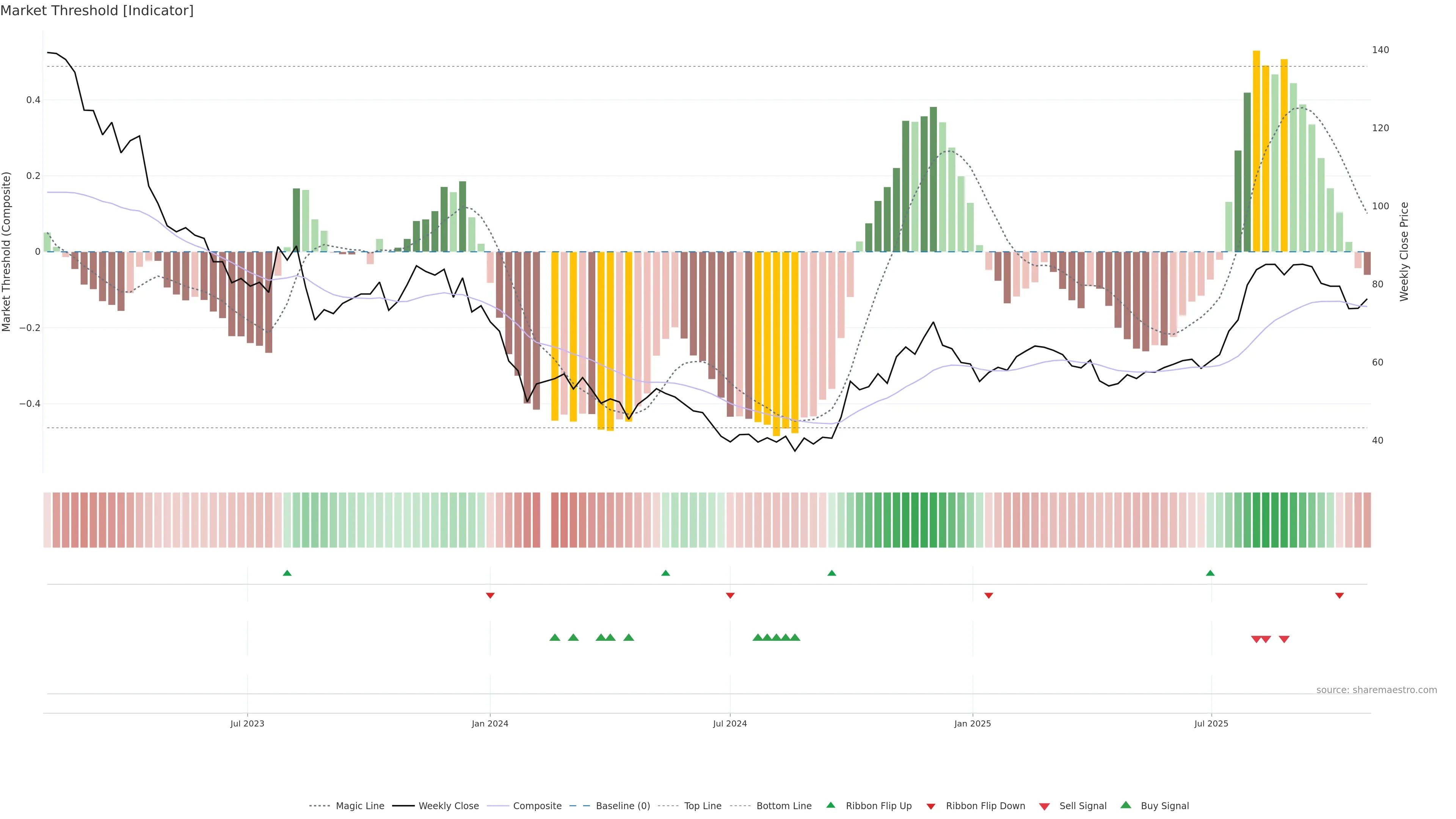Click the first Ribbon Flip Up marker after Jul 2023
The height and width of the screenshot is (819, 1456).
click(287, 573)
